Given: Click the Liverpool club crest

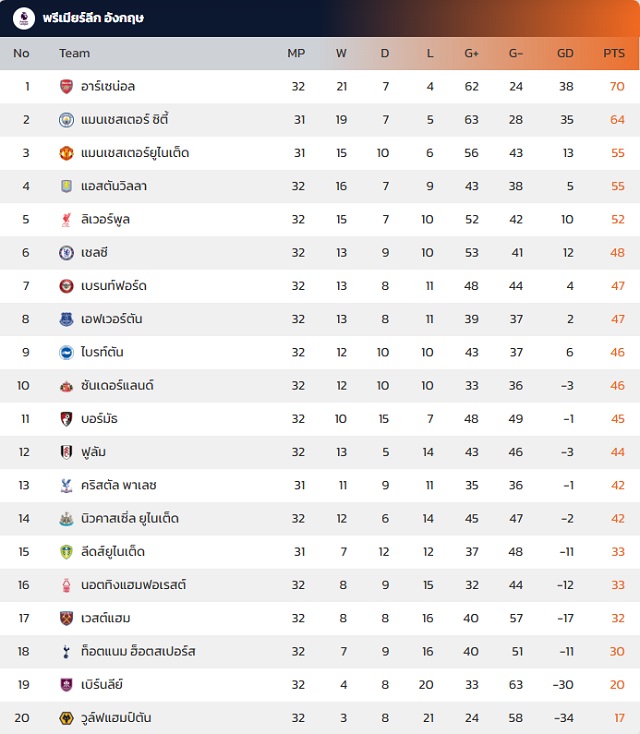Looking at the screenshot, I should 66,219.
